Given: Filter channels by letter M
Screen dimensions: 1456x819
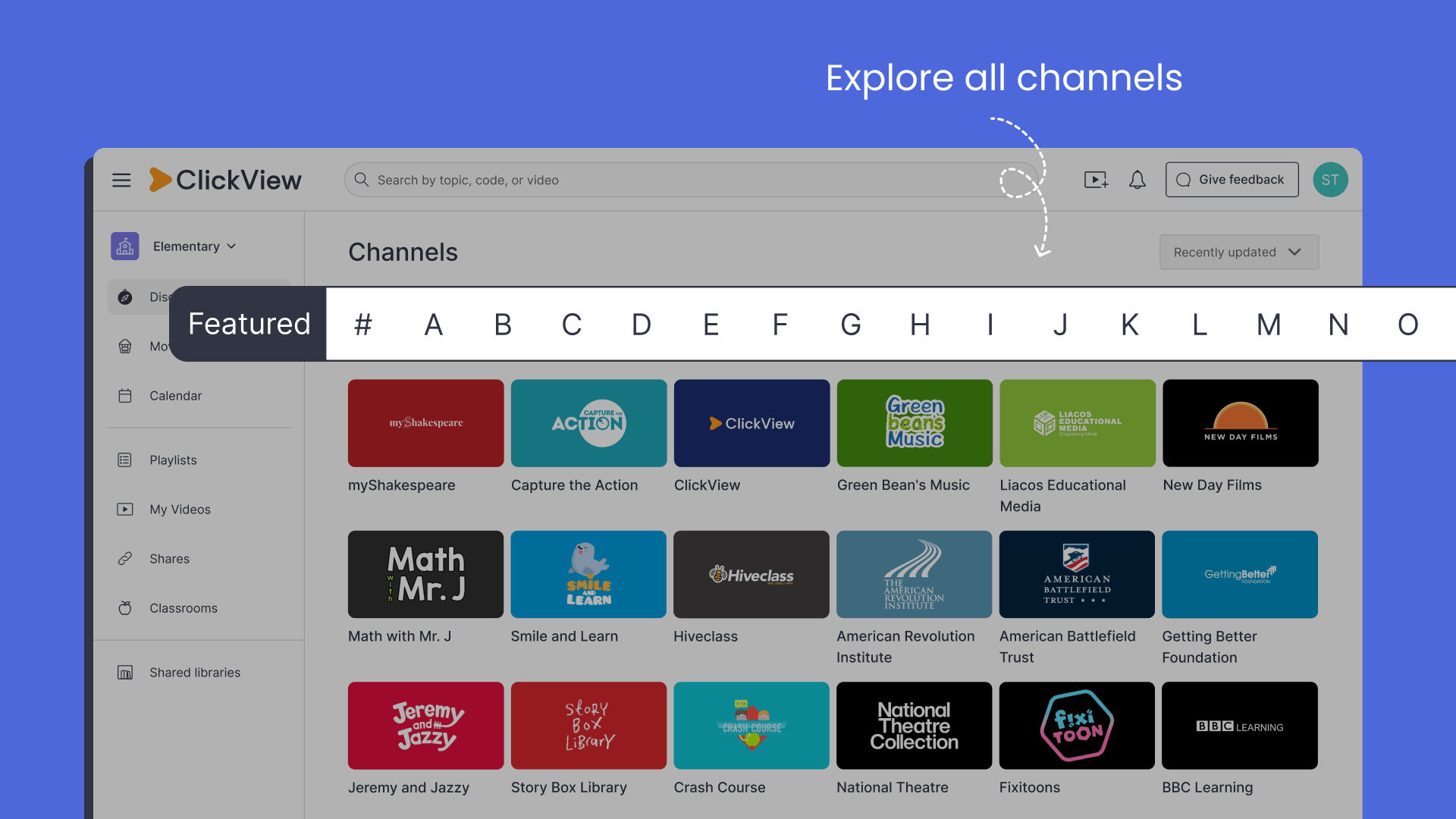Looking at the screenshot, I should (1269, 325).
